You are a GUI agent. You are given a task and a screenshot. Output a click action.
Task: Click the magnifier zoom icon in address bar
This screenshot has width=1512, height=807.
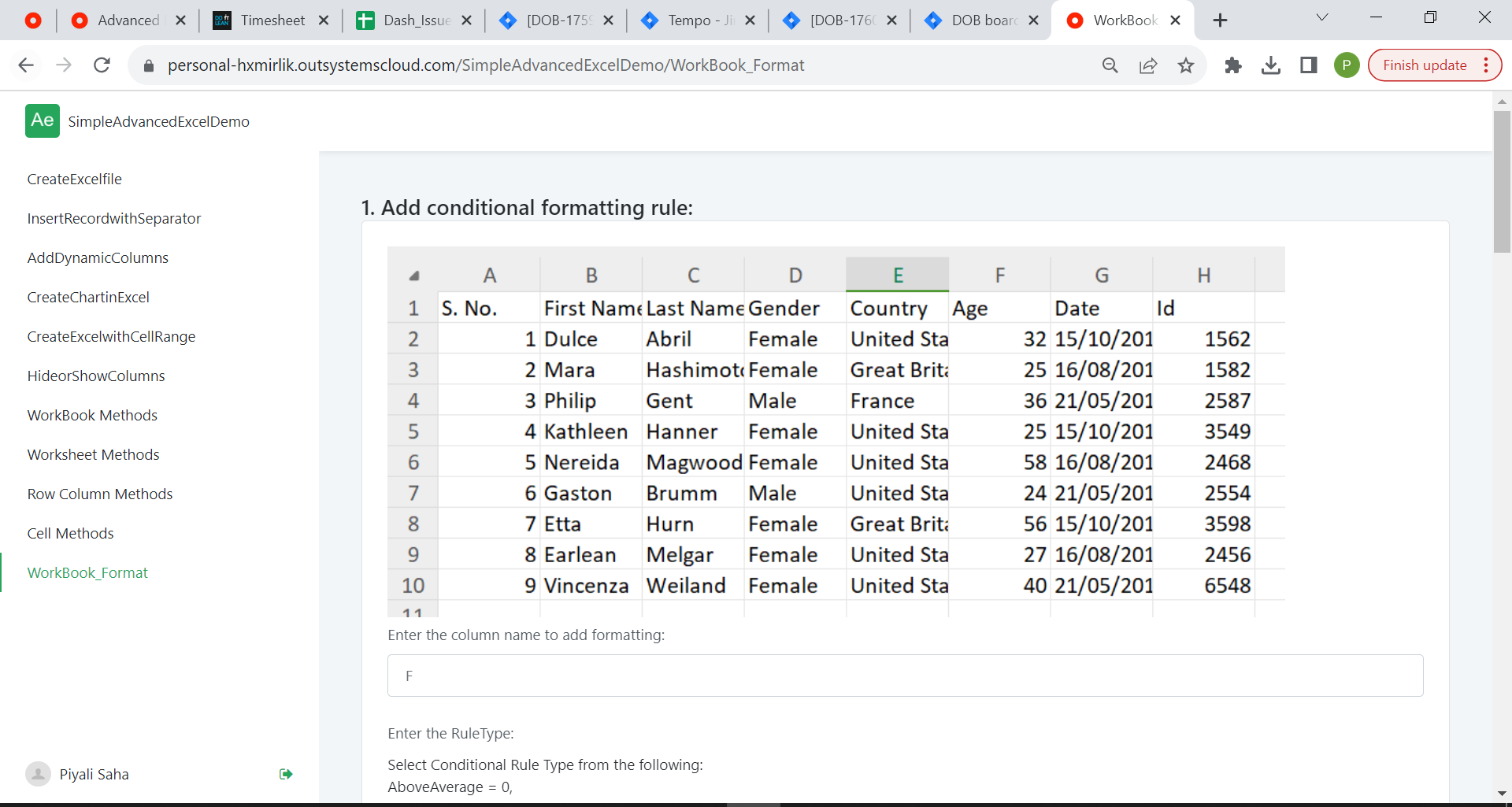[x=1110, y=65]
